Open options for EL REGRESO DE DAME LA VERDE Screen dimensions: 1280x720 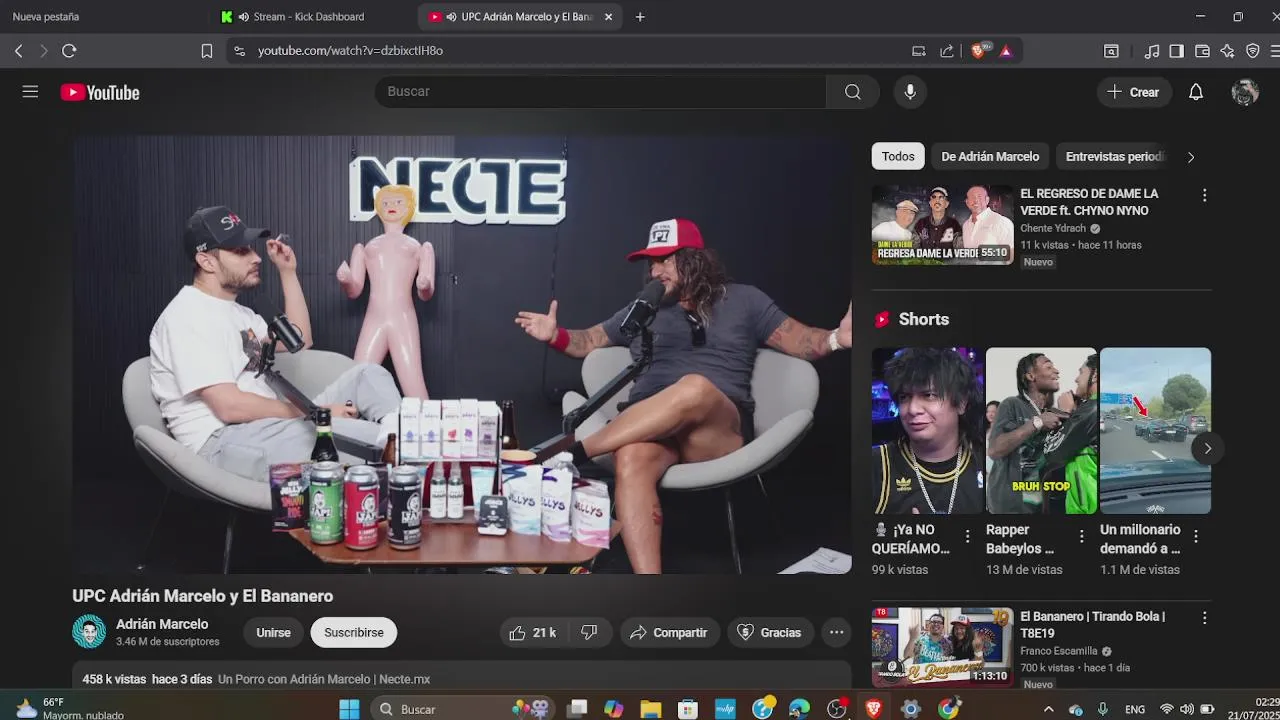point(1204,195)
